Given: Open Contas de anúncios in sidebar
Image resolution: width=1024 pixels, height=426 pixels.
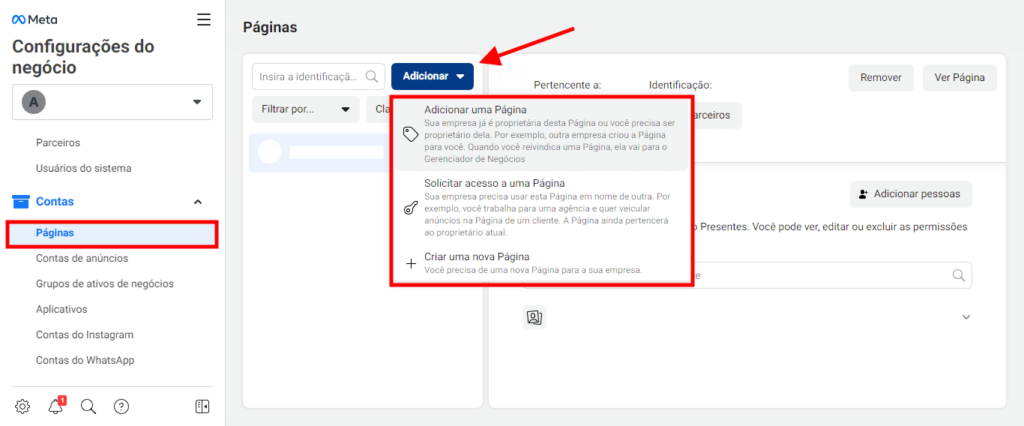Looking at the screenshot, I should tap(82, 258).
